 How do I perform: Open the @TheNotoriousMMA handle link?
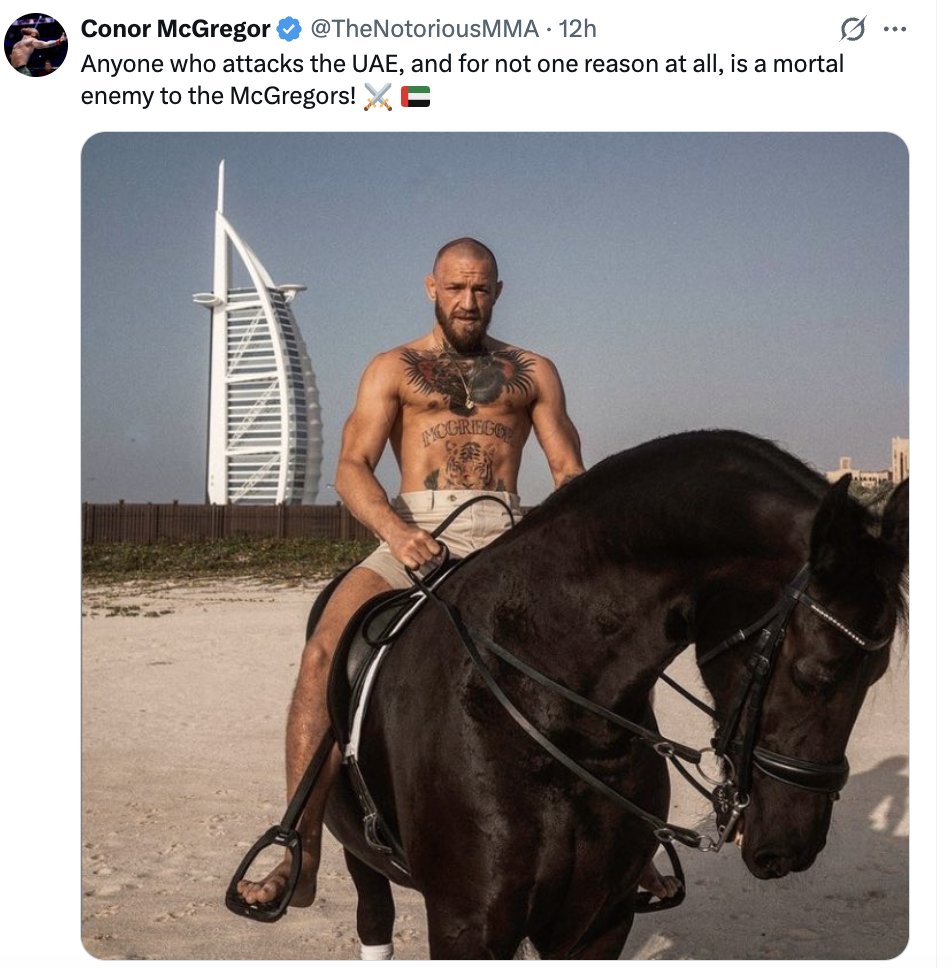pyautogui.click(x=424, y=29)
